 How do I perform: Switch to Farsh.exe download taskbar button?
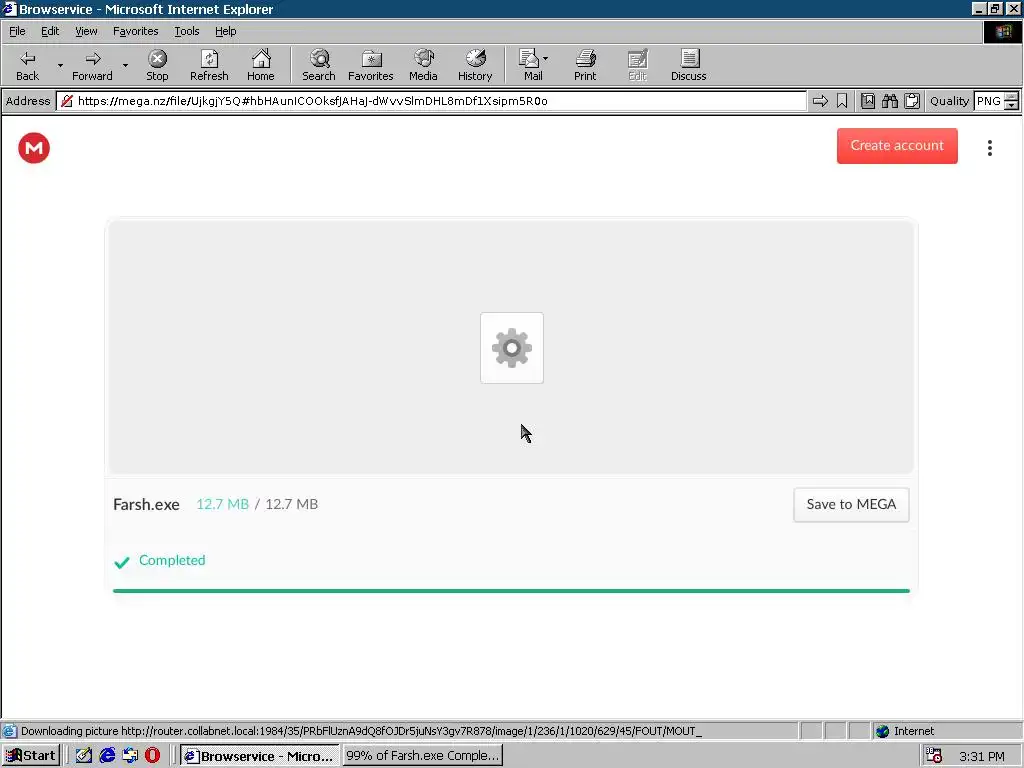point(422,756)
